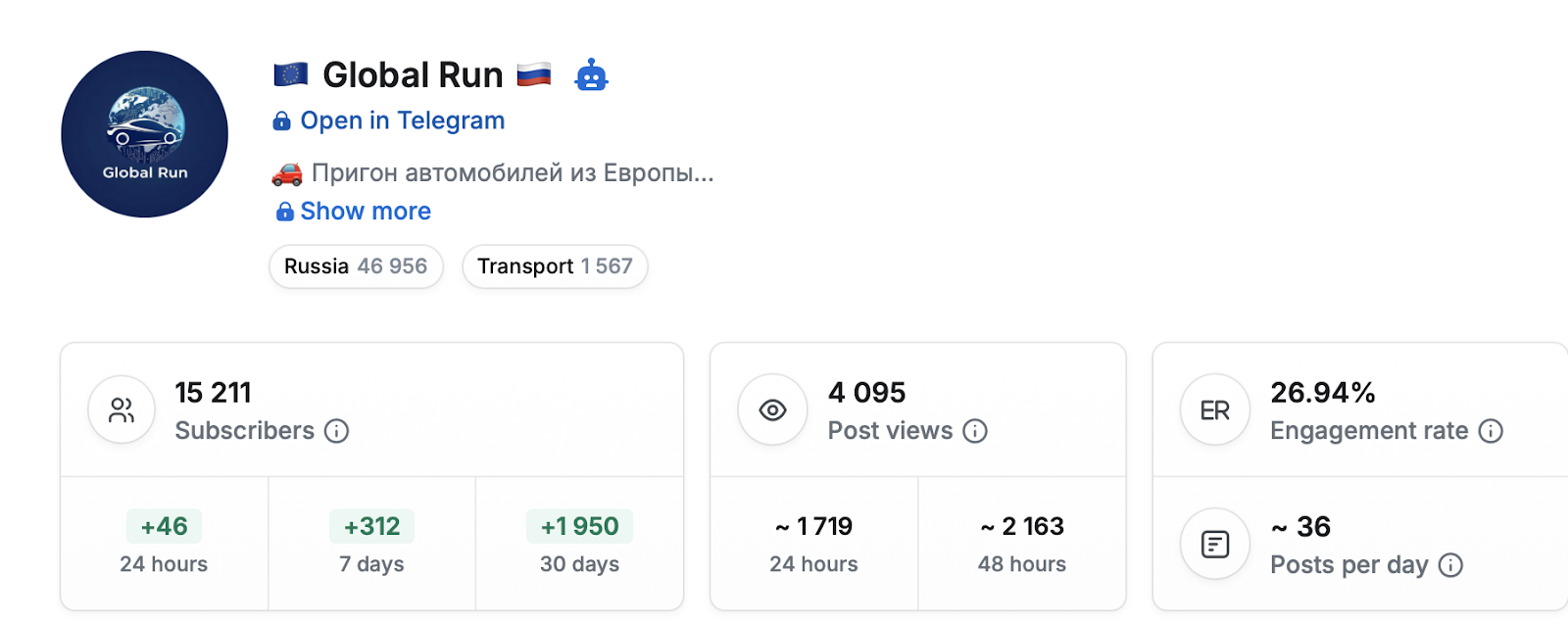Expand description with Show more
The image size is (1568, 622).
365,212
